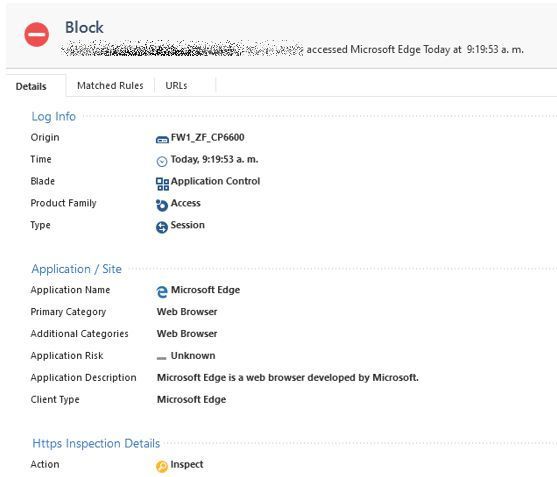Click the Log Info section header

coord(54,116)
